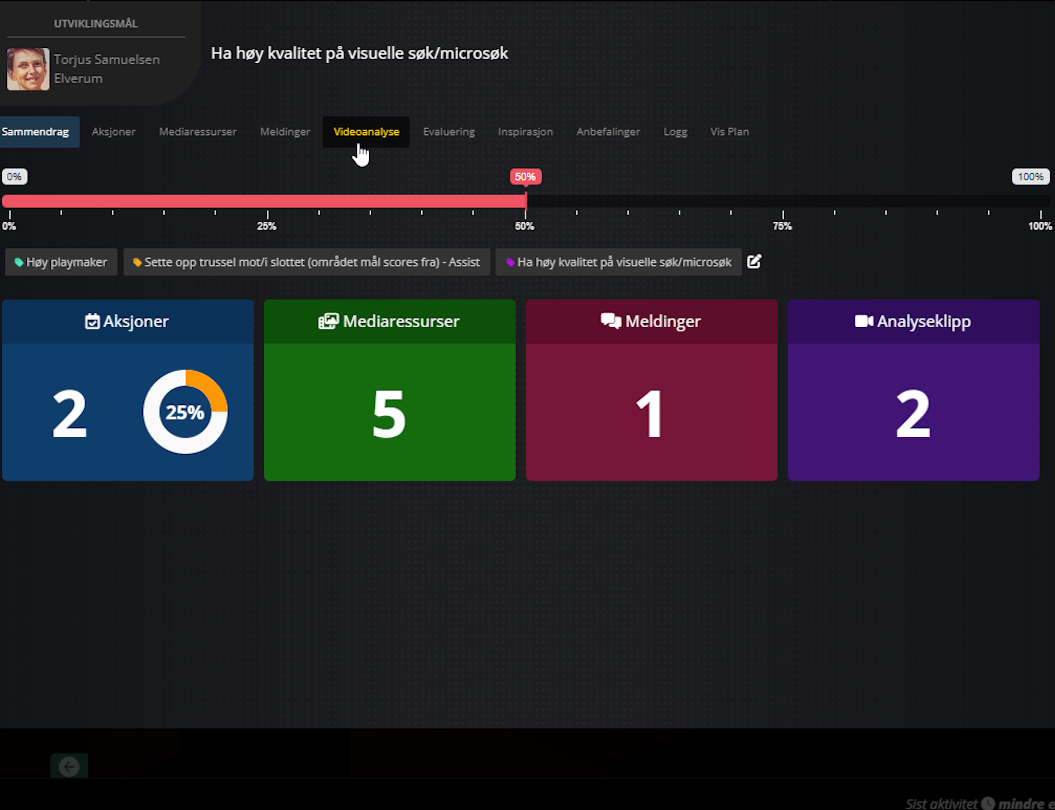This screenshot has width=1055, height=810.
Task: Open the Inspirasjon tab
Action: tap(525, 132)
